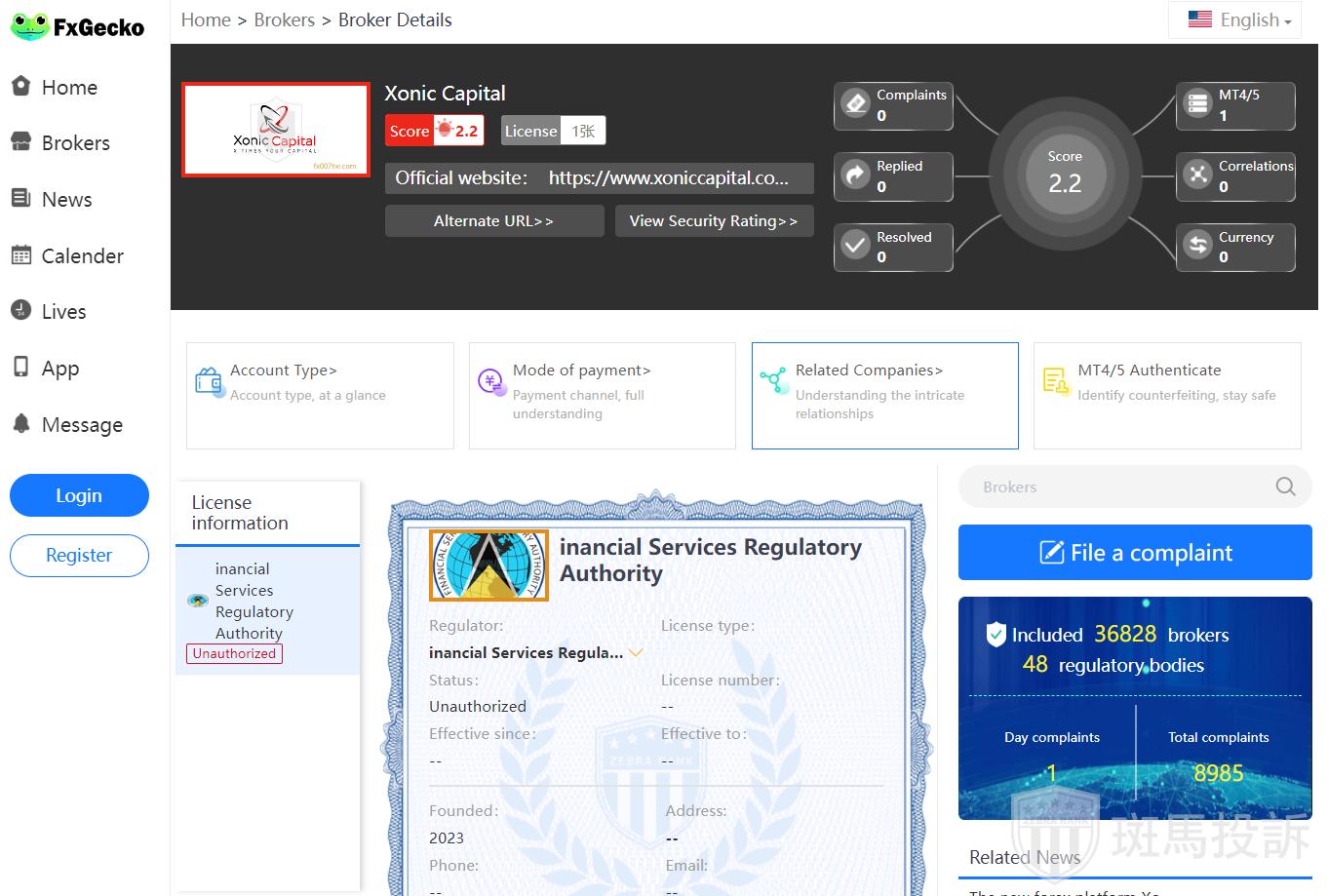
Task: Click the MT4/5 server icon
Action: [1197, 104]
